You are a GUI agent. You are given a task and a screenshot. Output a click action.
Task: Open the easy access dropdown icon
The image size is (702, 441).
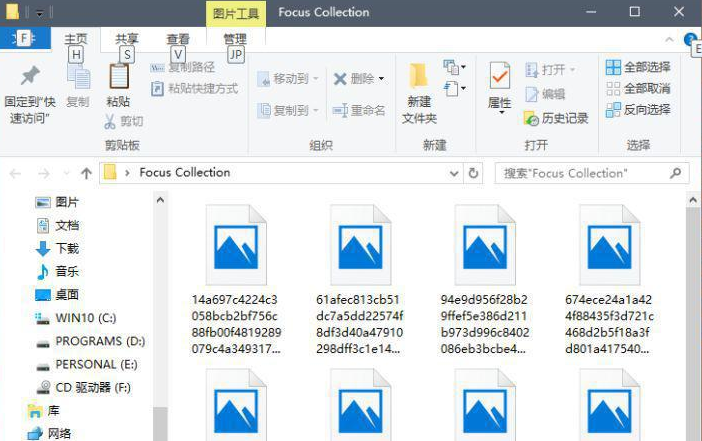454,88
